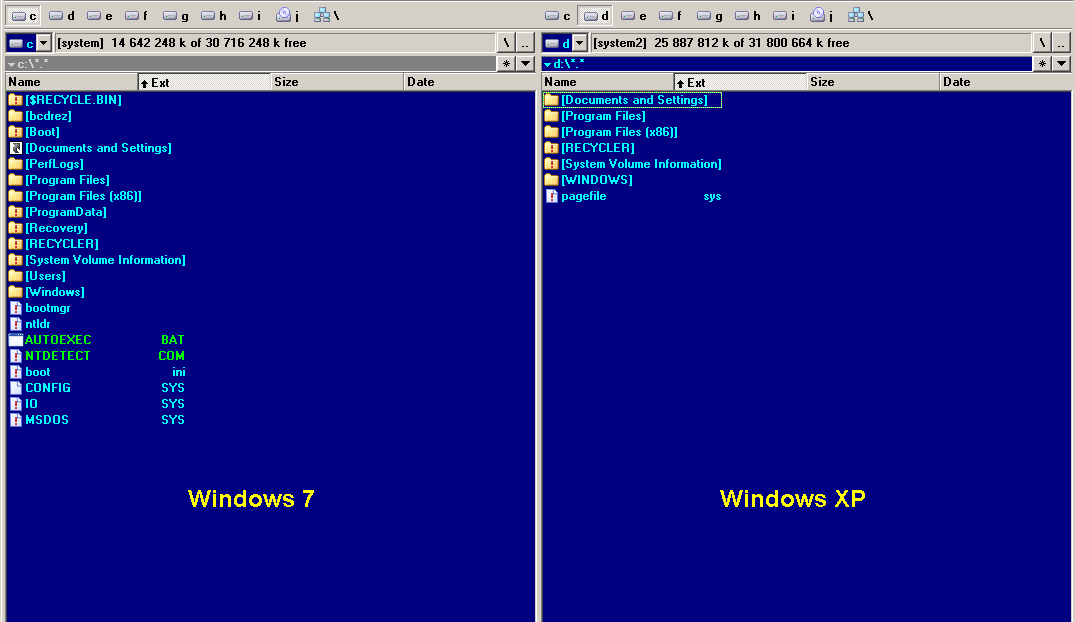Image resolution: width=1075 pixels, height=622 pixels.
Task: Select drive i in right panel drive bar
Action: point(784,15)
